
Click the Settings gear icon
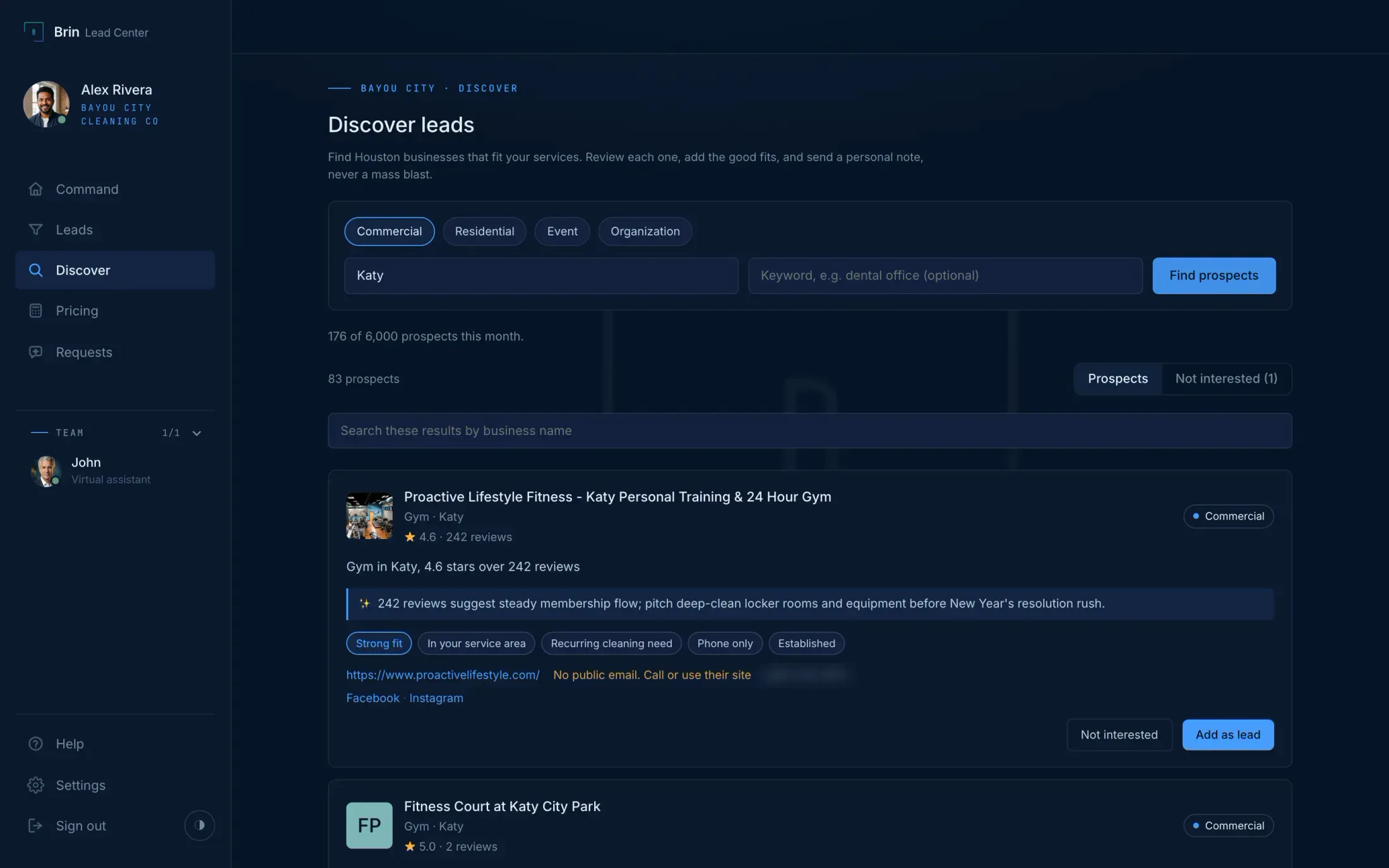tap(36, 785)
